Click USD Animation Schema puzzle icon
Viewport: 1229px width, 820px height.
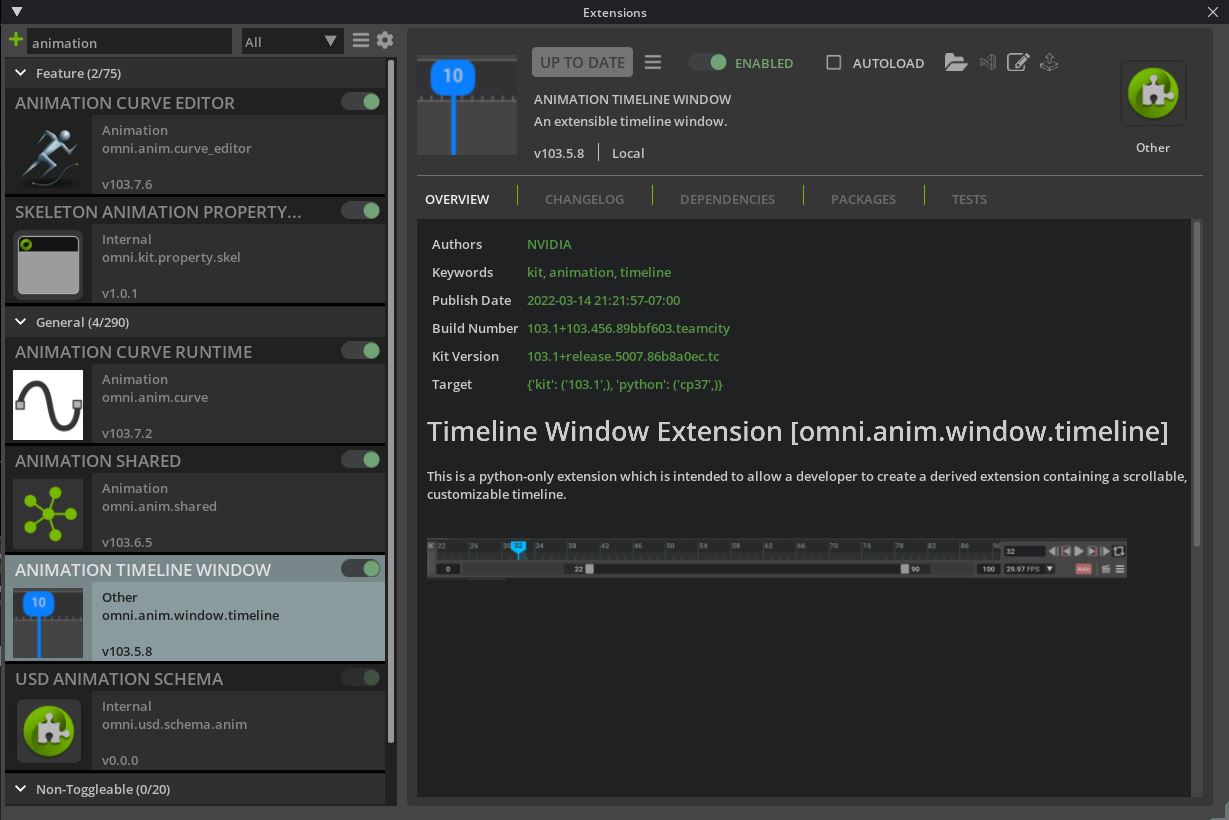(48, 732)
